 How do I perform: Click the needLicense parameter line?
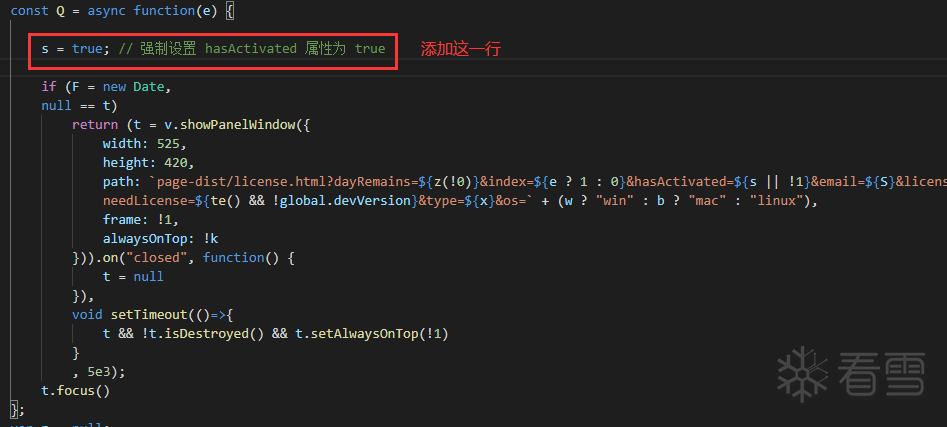click(x=300, y=200)
